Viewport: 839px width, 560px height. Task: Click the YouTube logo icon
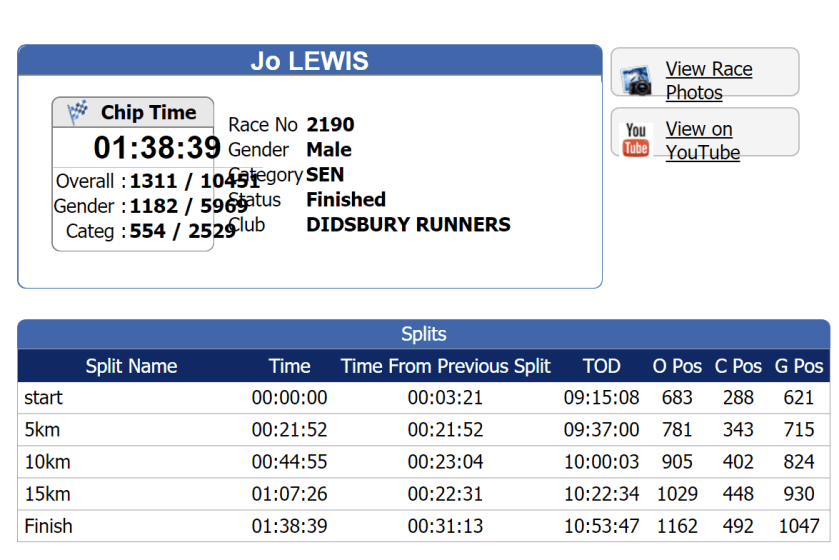click(636, 140)
